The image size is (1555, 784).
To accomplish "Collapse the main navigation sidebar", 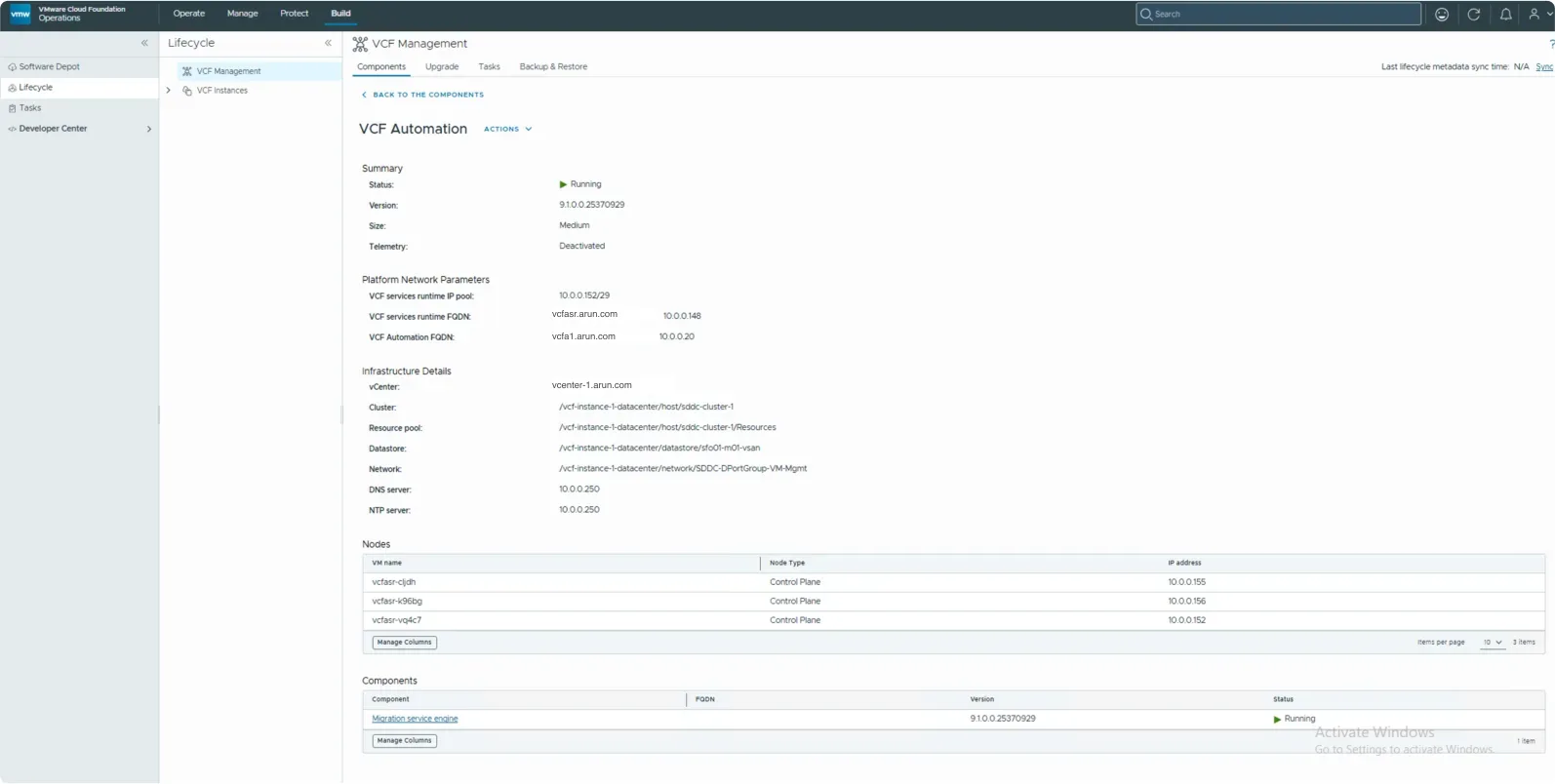I will [144, 43].
